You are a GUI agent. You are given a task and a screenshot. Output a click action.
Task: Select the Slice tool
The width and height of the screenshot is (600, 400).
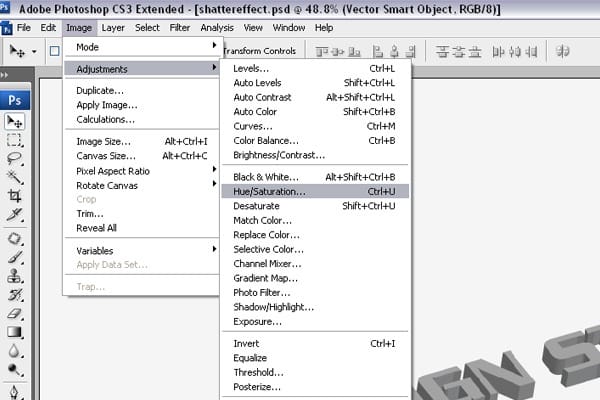coord(15,215)
